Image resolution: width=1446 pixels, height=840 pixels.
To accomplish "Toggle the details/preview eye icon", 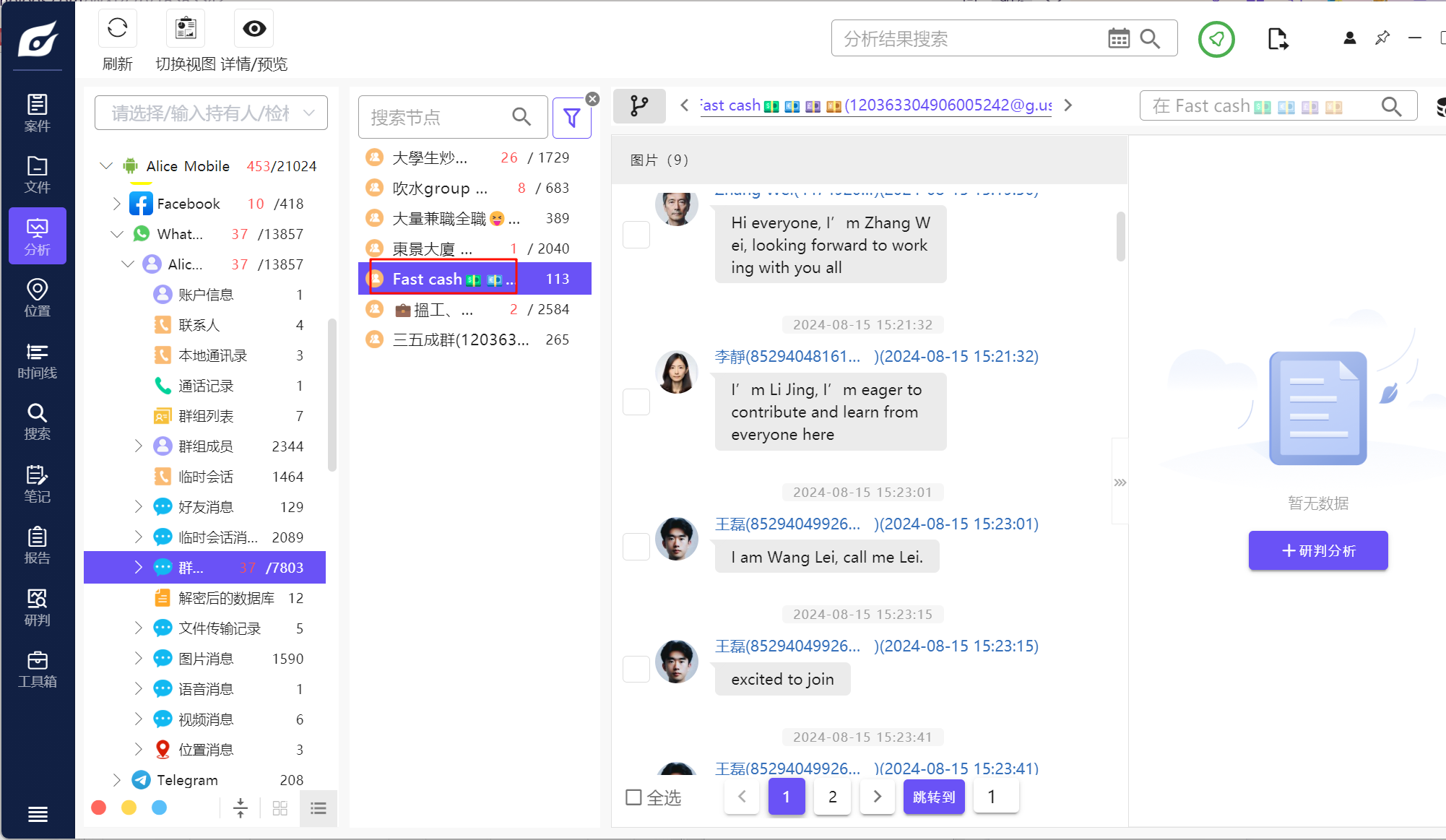I will 254,29.
